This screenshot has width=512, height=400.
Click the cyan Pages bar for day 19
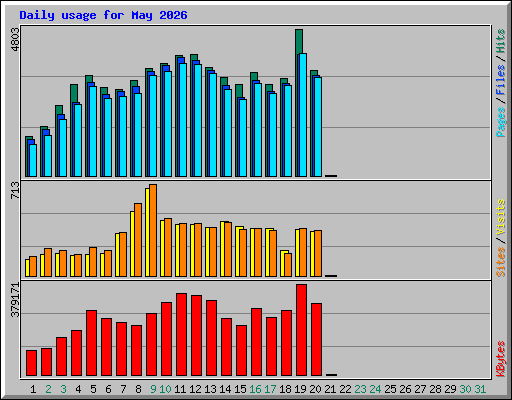[x=303, y=115]
